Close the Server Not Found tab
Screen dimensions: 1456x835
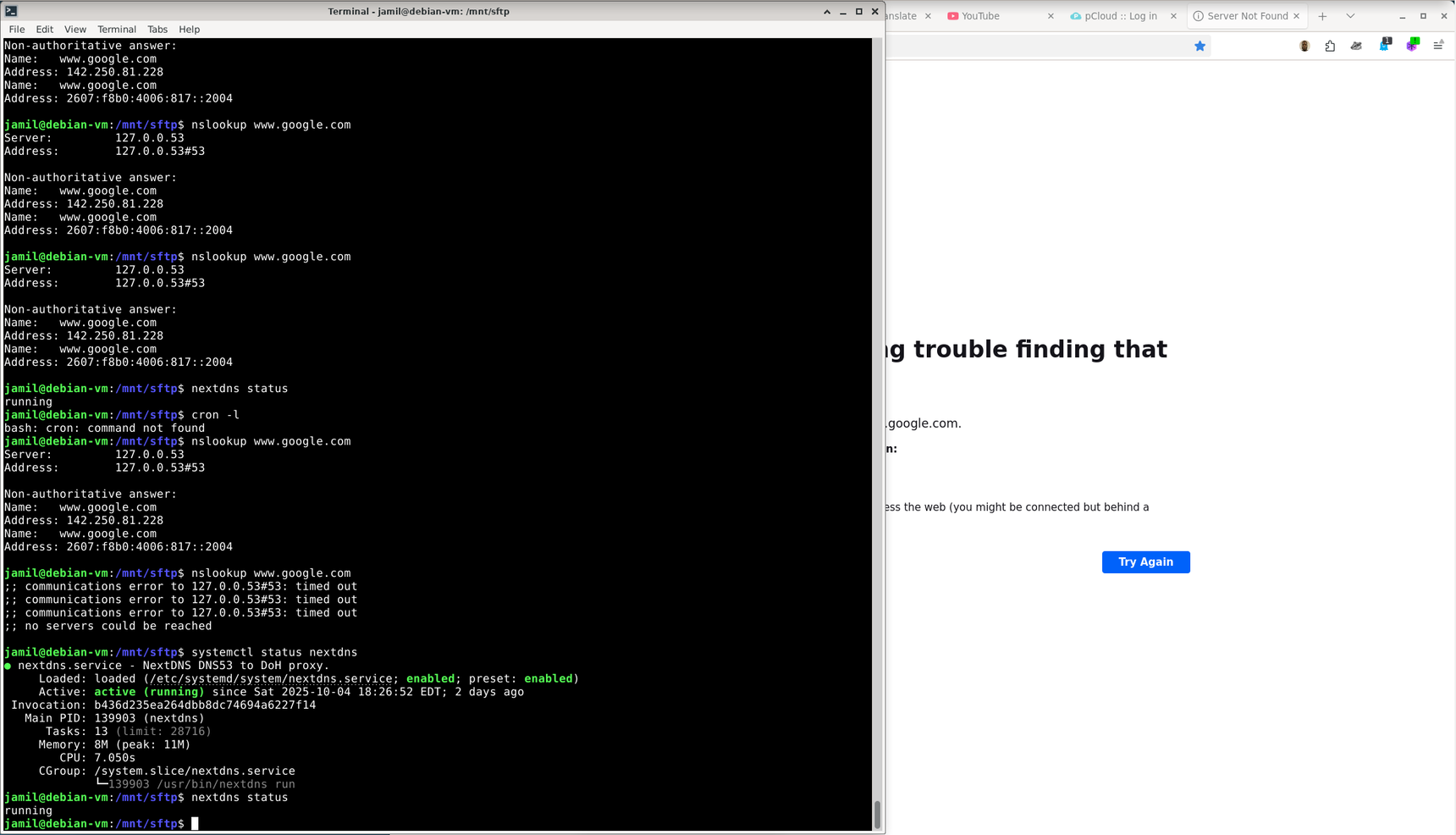click(1296, 16)
